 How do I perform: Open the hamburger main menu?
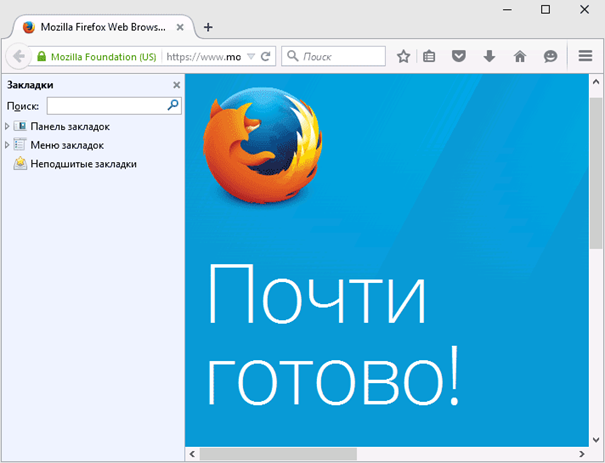585,56
